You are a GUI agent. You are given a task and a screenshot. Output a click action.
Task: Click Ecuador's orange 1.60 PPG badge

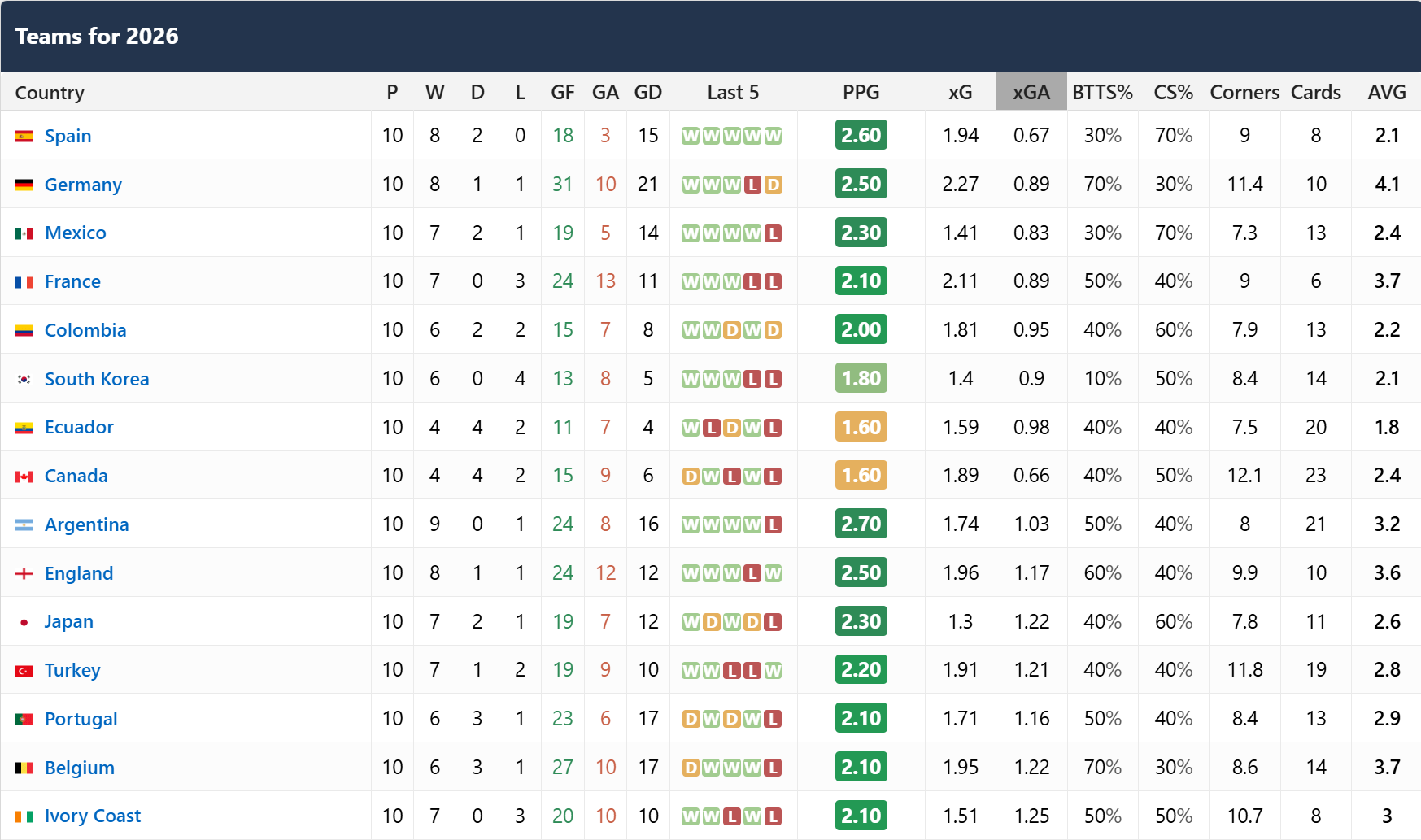(x=861, y=427)
